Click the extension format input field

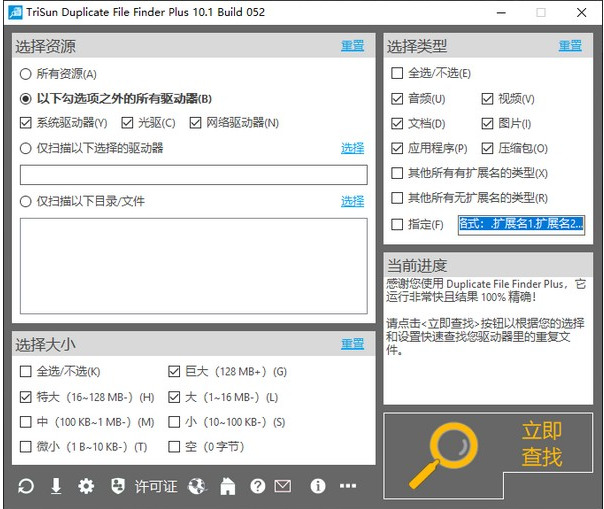click(x=521, y=225)
